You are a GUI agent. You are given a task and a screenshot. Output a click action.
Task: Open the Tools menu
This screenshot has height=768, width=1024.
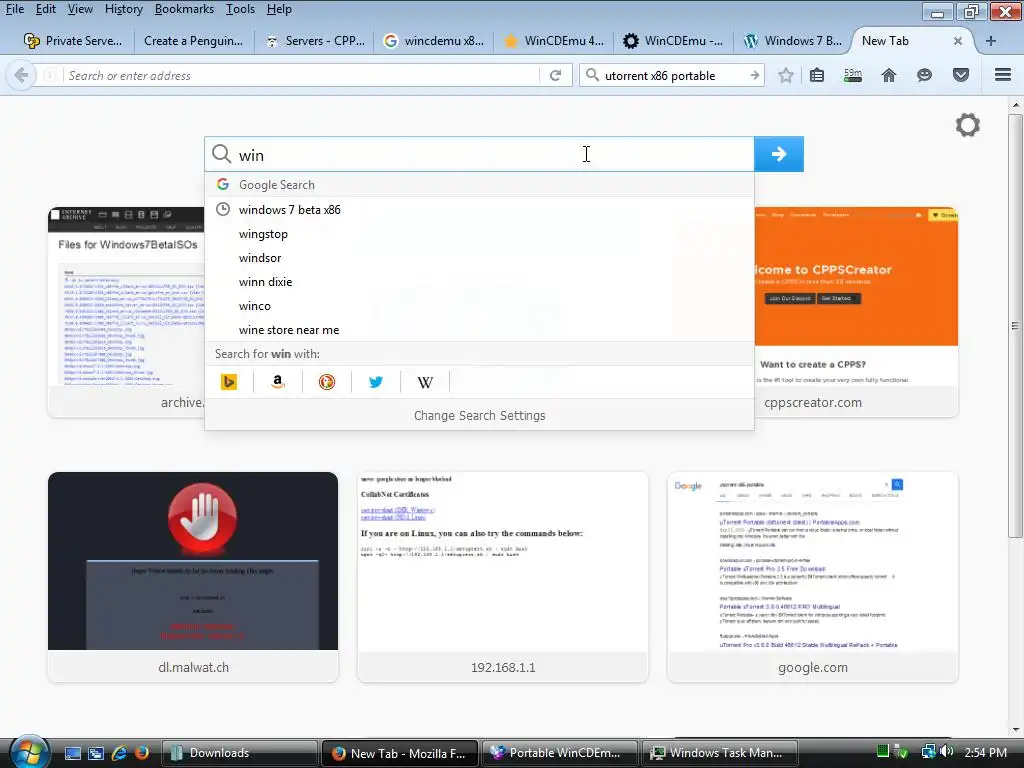(x=240, y=9)
